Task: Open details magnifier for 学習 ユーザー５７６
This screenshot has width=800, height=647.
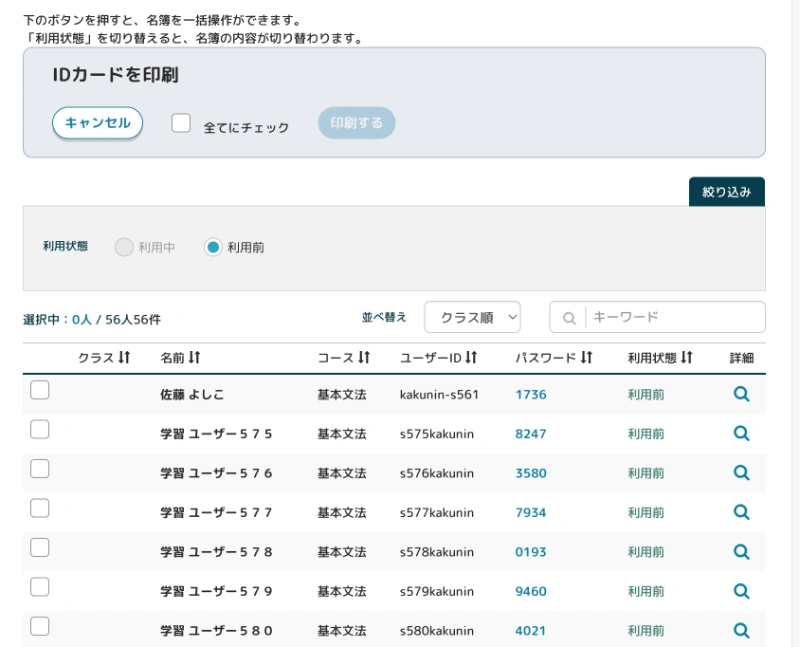Action: click(x=741, y=472)
